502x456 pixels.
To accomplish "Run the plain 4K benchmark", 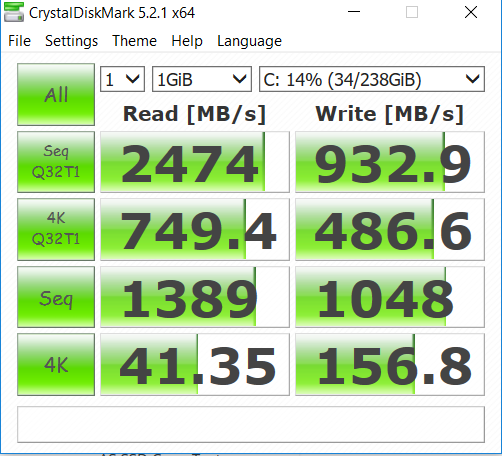I will (56, 364).
